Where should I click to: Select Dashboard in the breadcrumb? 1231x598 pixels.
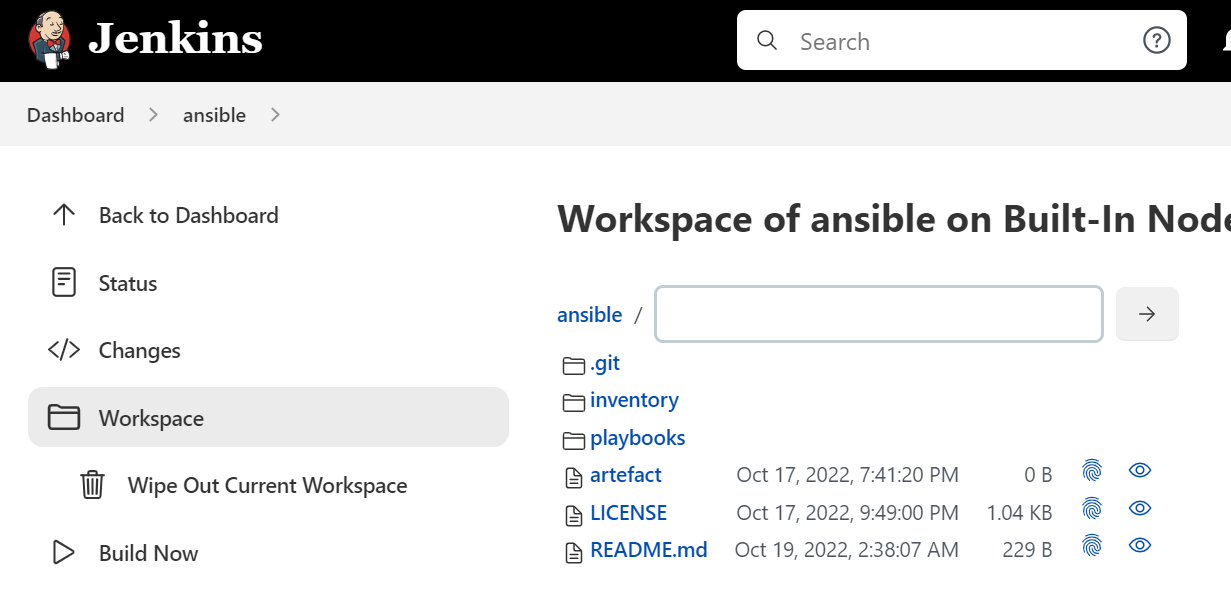coord(75,114)
